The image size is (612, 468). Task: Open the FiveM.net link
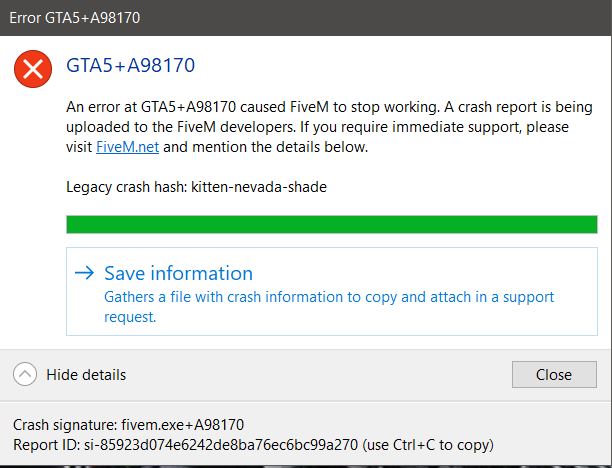point(127,147)
